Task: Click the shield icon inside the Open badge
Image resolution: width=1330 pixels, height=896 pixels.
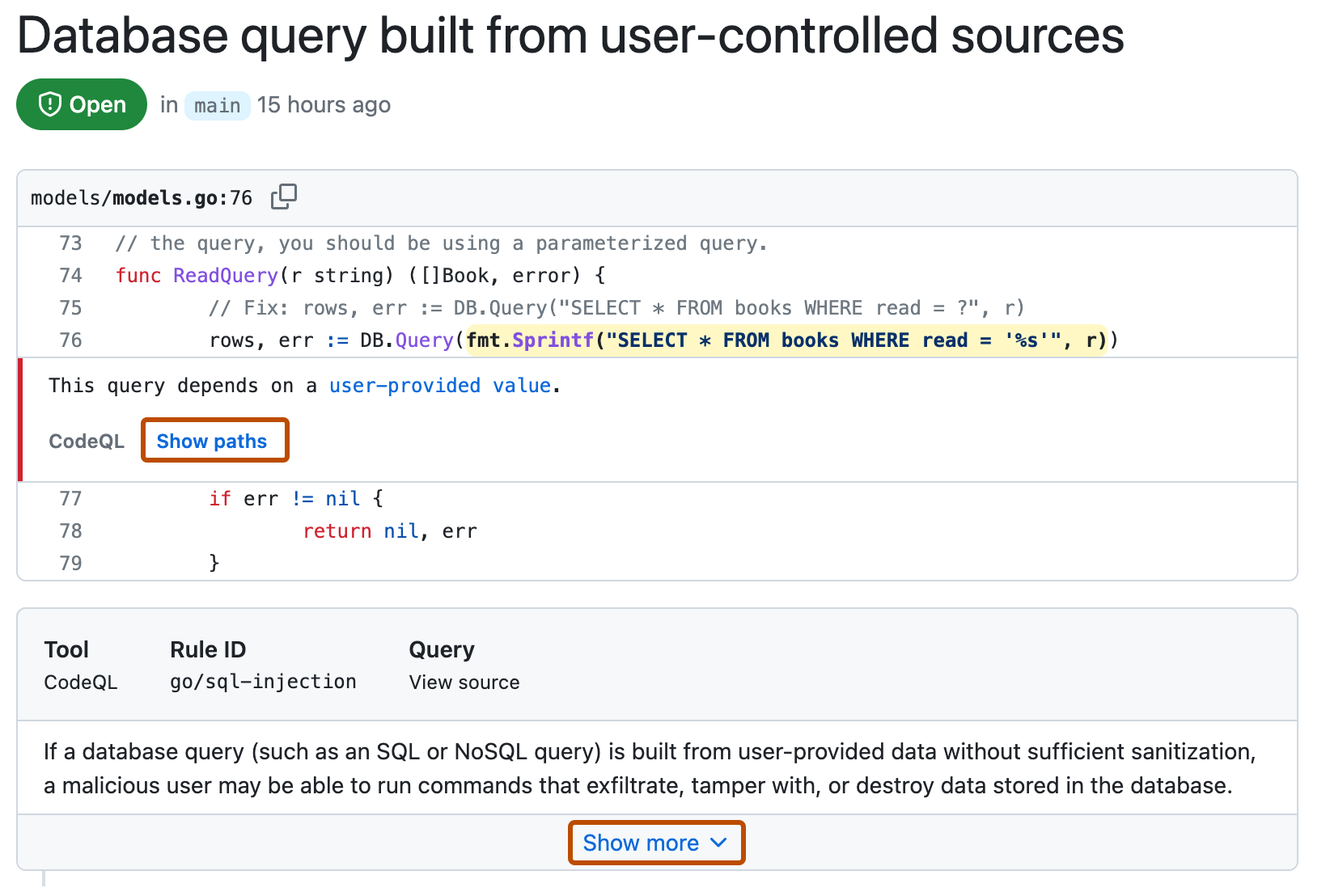Action: (50, 104)
